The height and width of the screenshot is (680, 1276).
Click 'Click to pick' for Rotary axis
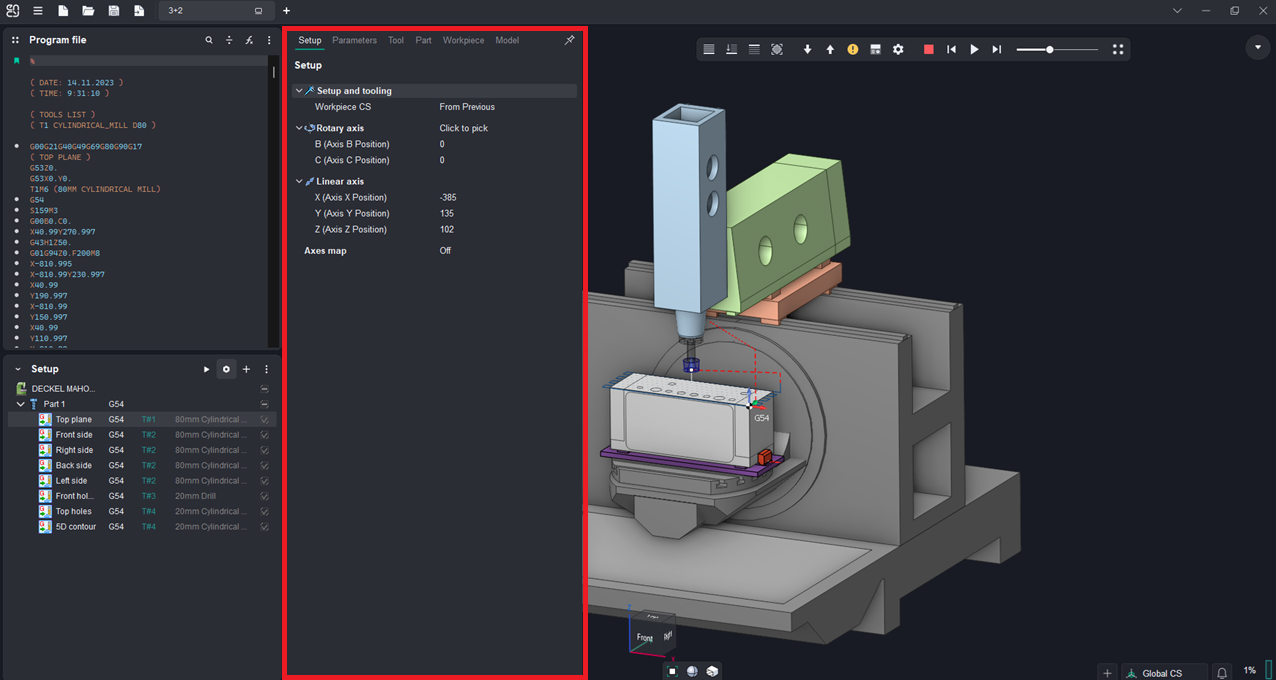[464, 128]
